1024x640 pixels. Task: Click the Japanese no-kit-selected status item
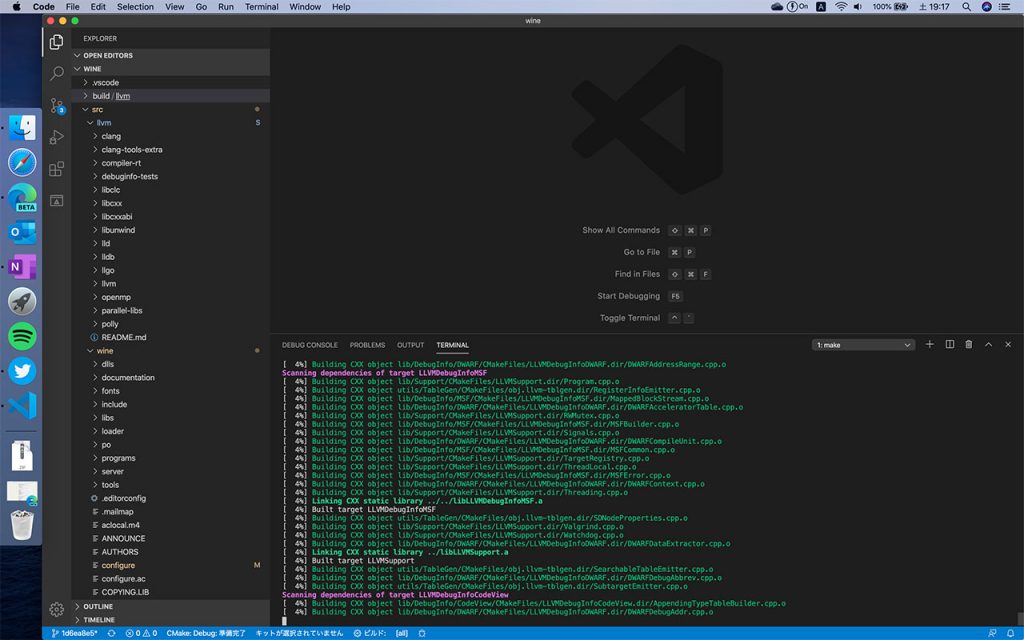coord(298,633)
